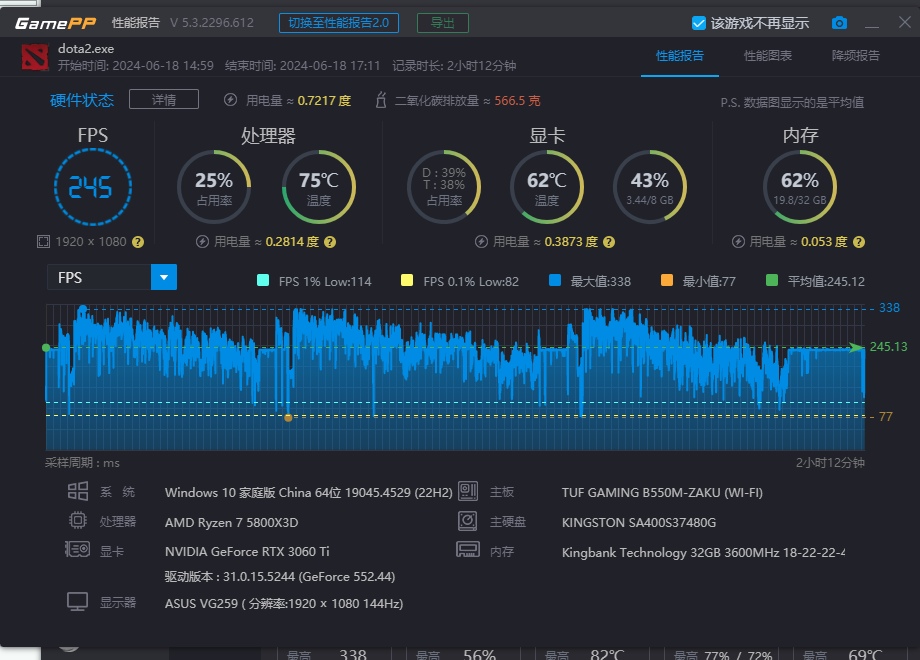Click the 主板 motherboard icon beside TUF GAMING

point(468,491)
